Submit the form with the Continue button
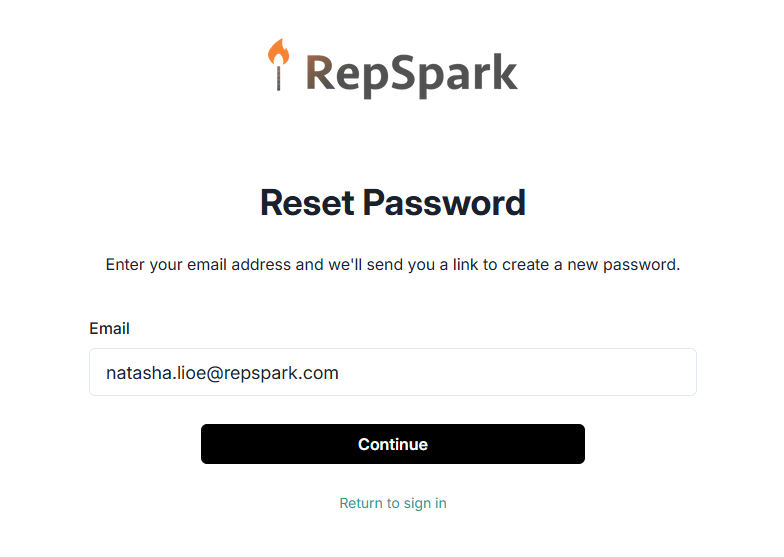The height and width of the screenshot is (557, 784). point(393,444)
